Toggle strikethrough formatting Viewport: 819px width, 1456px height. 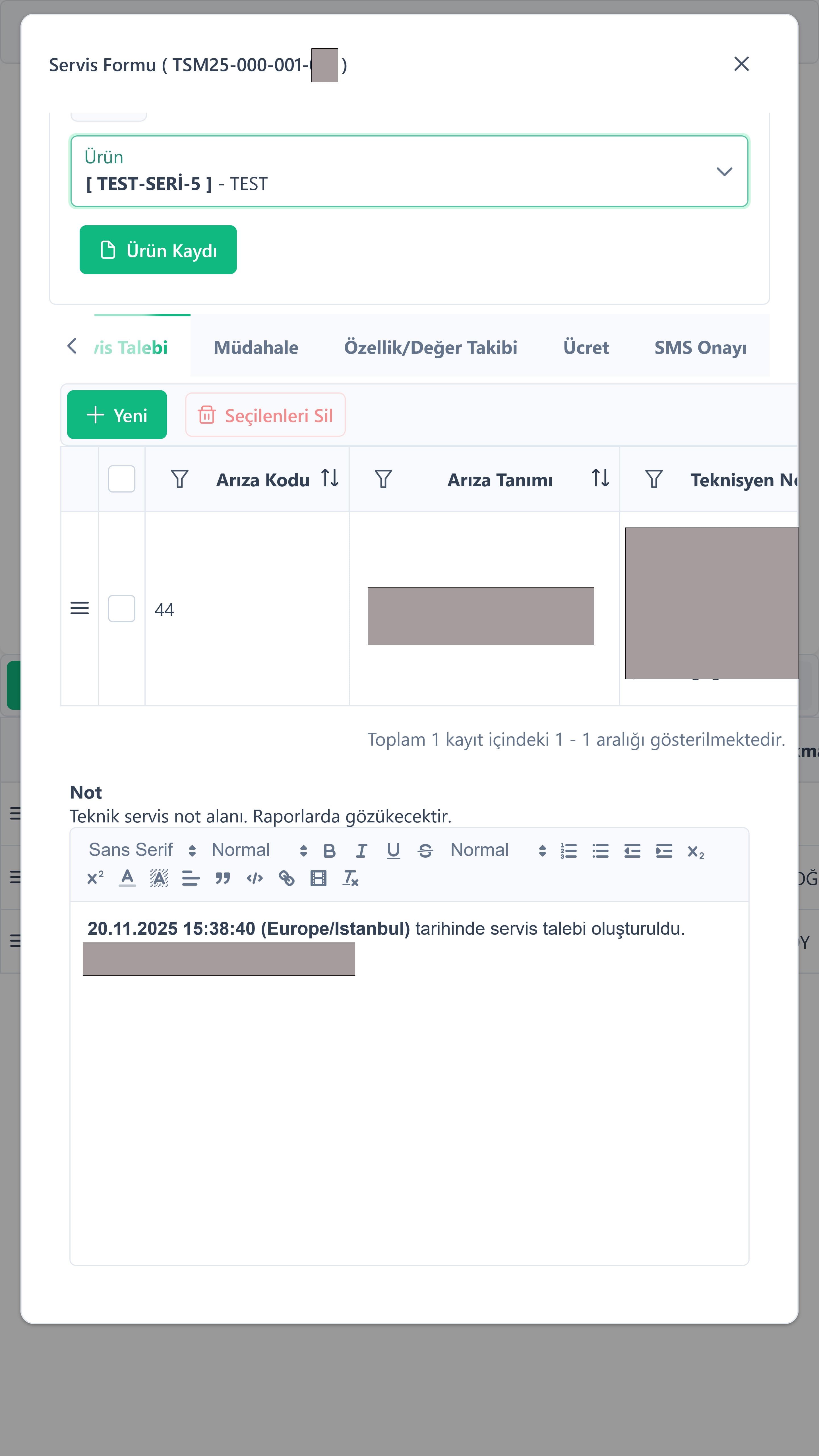point(425,851)
